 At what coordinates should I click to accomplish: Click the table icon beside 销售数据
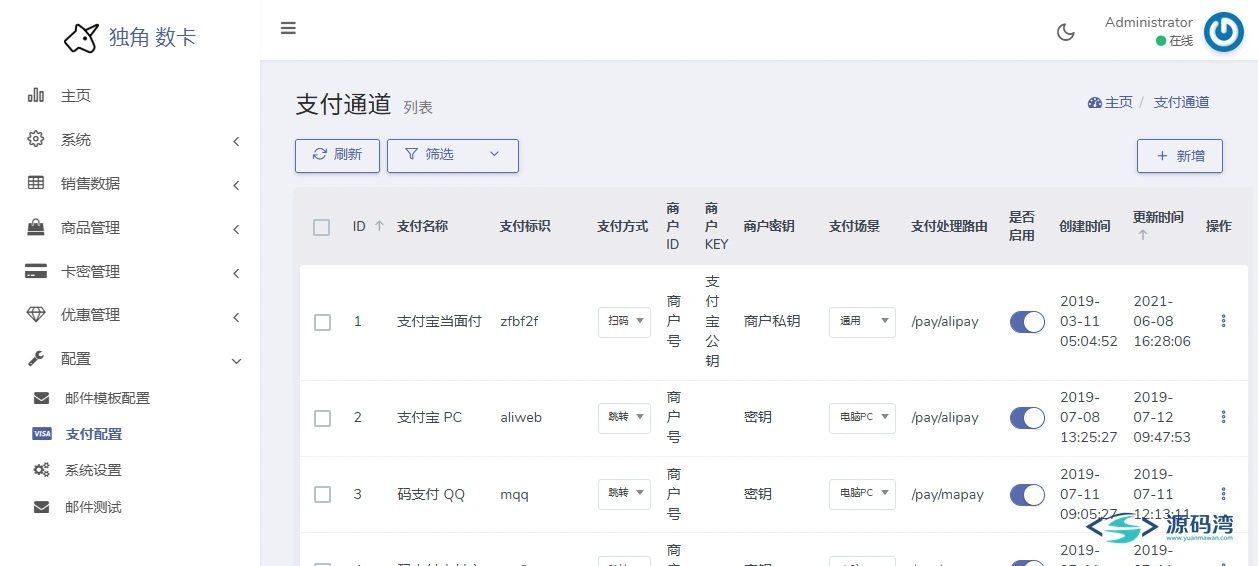coord(36,183)
